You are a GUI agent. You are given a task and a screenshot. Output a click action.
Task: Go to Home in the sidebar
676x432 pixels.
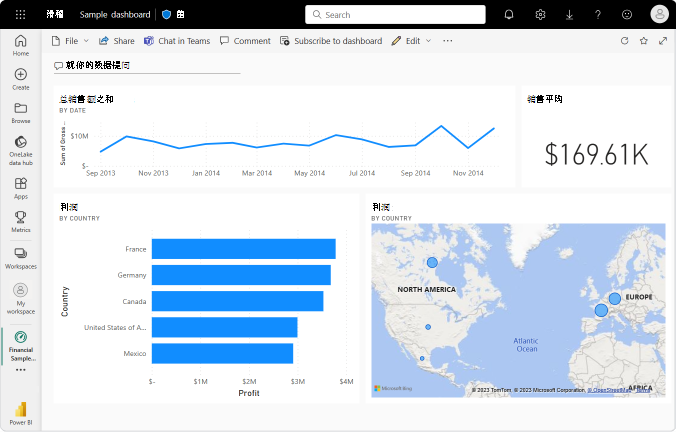(x=21, y=46)
